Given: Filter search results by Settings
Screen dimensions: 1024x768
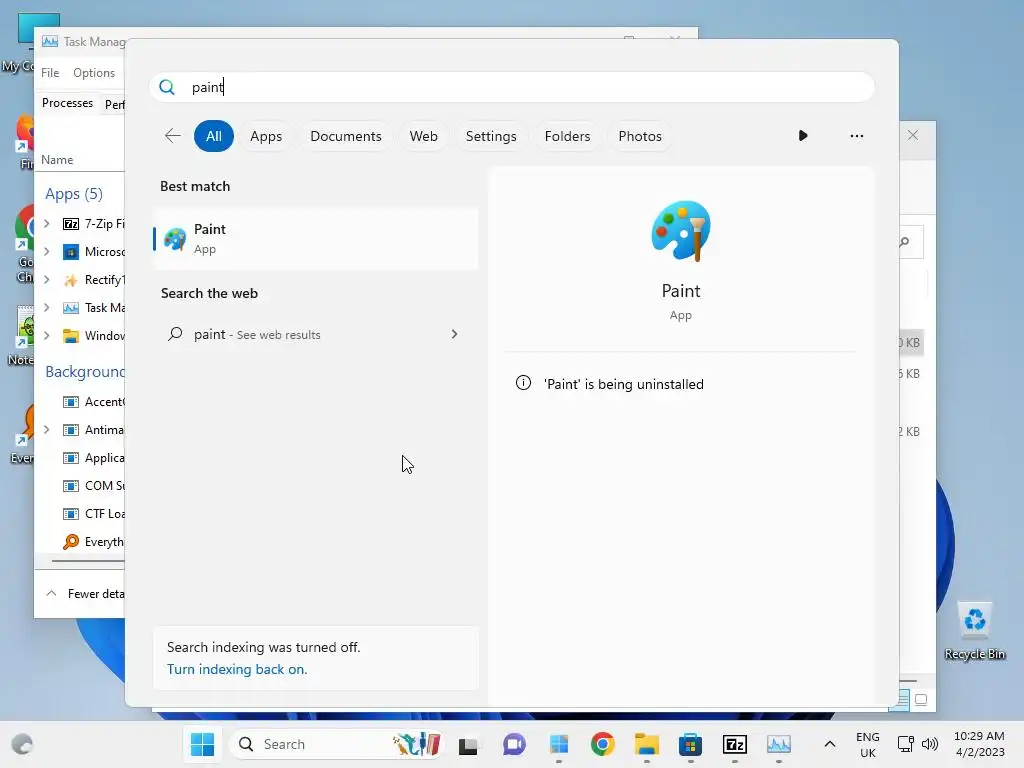Looking at the screenshot, I should [x=490, y=136].
